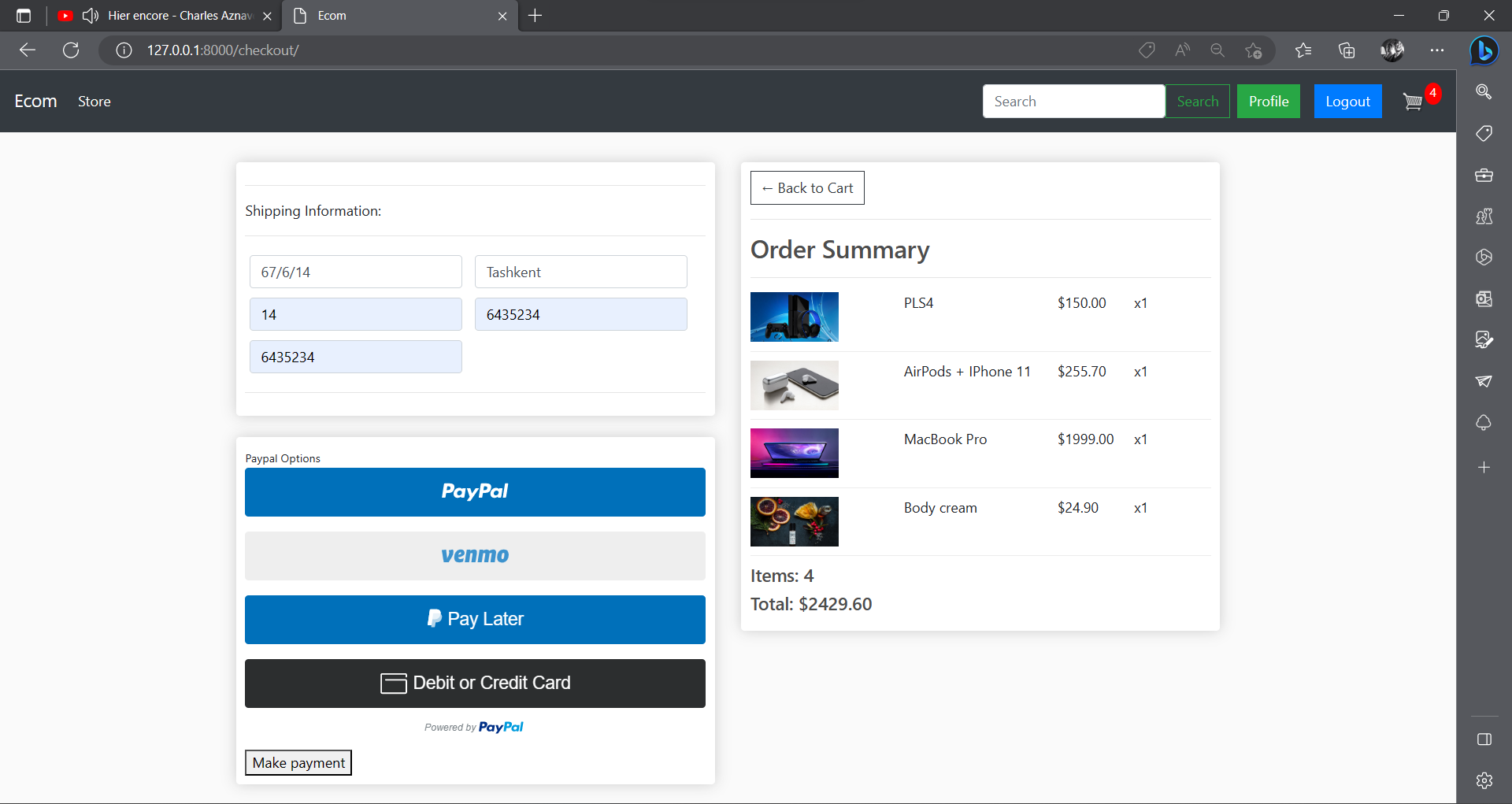Open Edge browser profile avatar
Viewport: 1512px width, 804px height.
[1393, 50]
